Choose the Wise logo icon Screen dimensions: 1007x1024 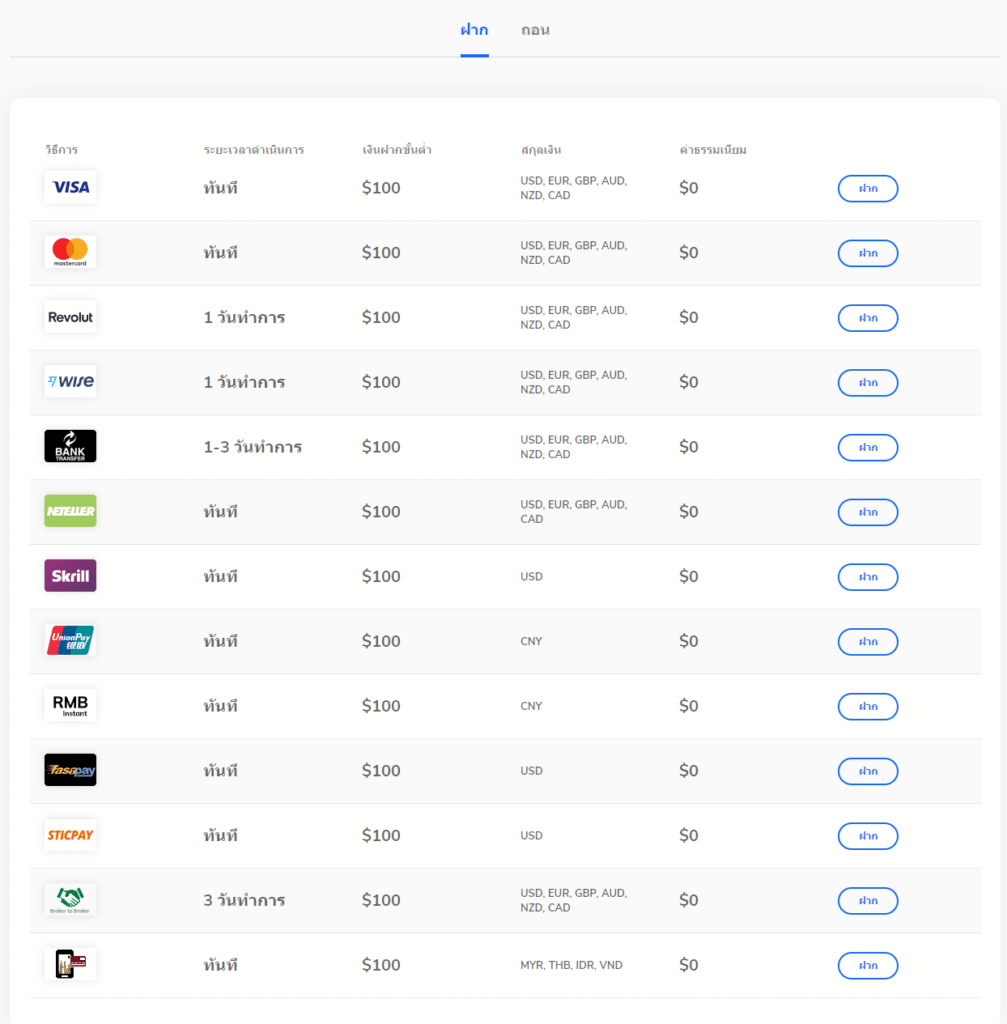(70, 381)
